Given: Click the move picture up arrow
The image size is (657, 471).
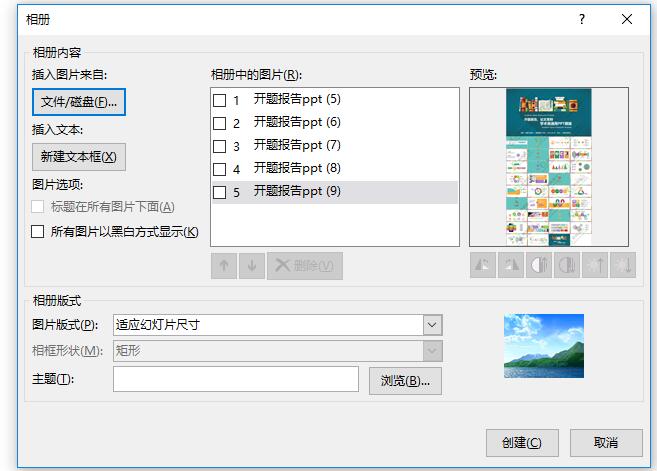Looking at the screenshot, I should click(x=224, y=266).
